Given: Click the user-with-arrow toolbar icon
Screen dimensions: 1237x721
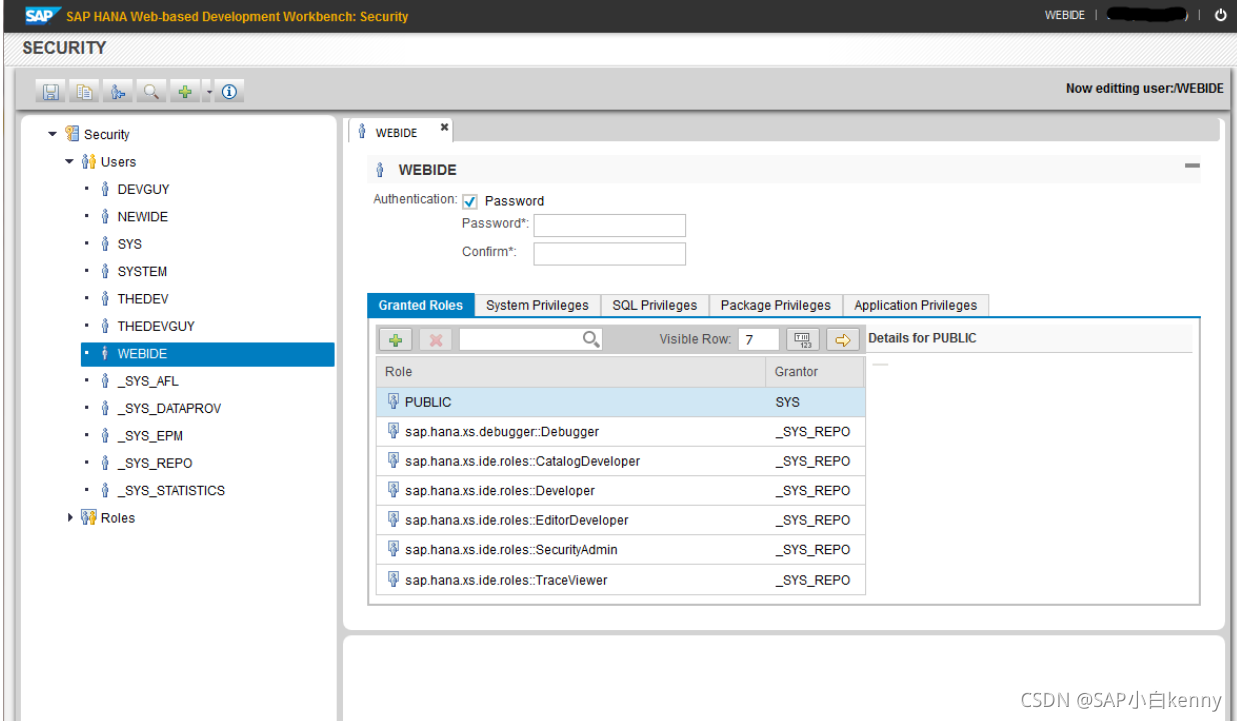Looking at the screenshot, I should click(x=118, y=92).
